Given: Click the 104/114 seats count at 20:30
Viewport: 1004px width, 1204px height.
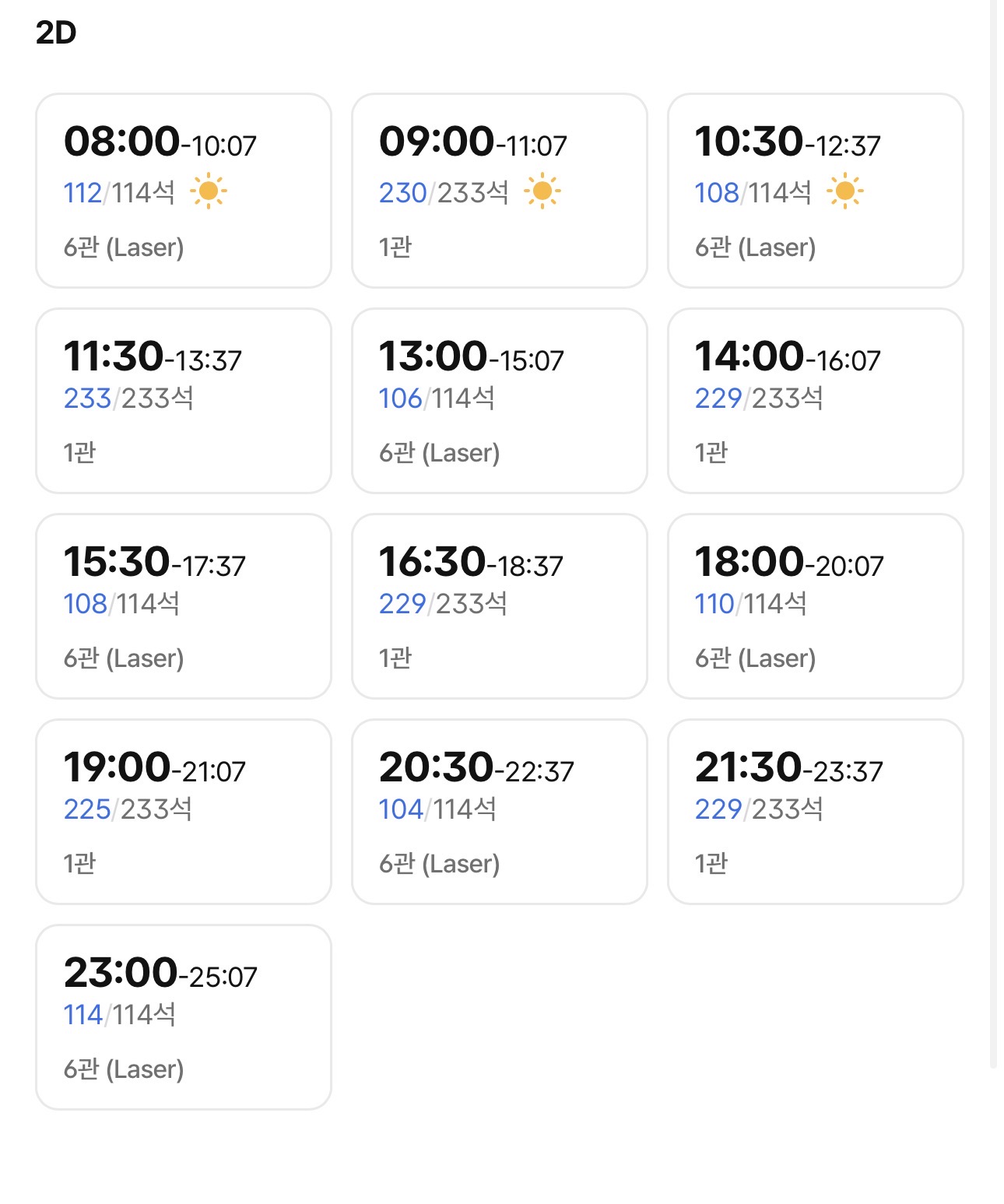Looking at the screenshot, I should click(437, 809).
